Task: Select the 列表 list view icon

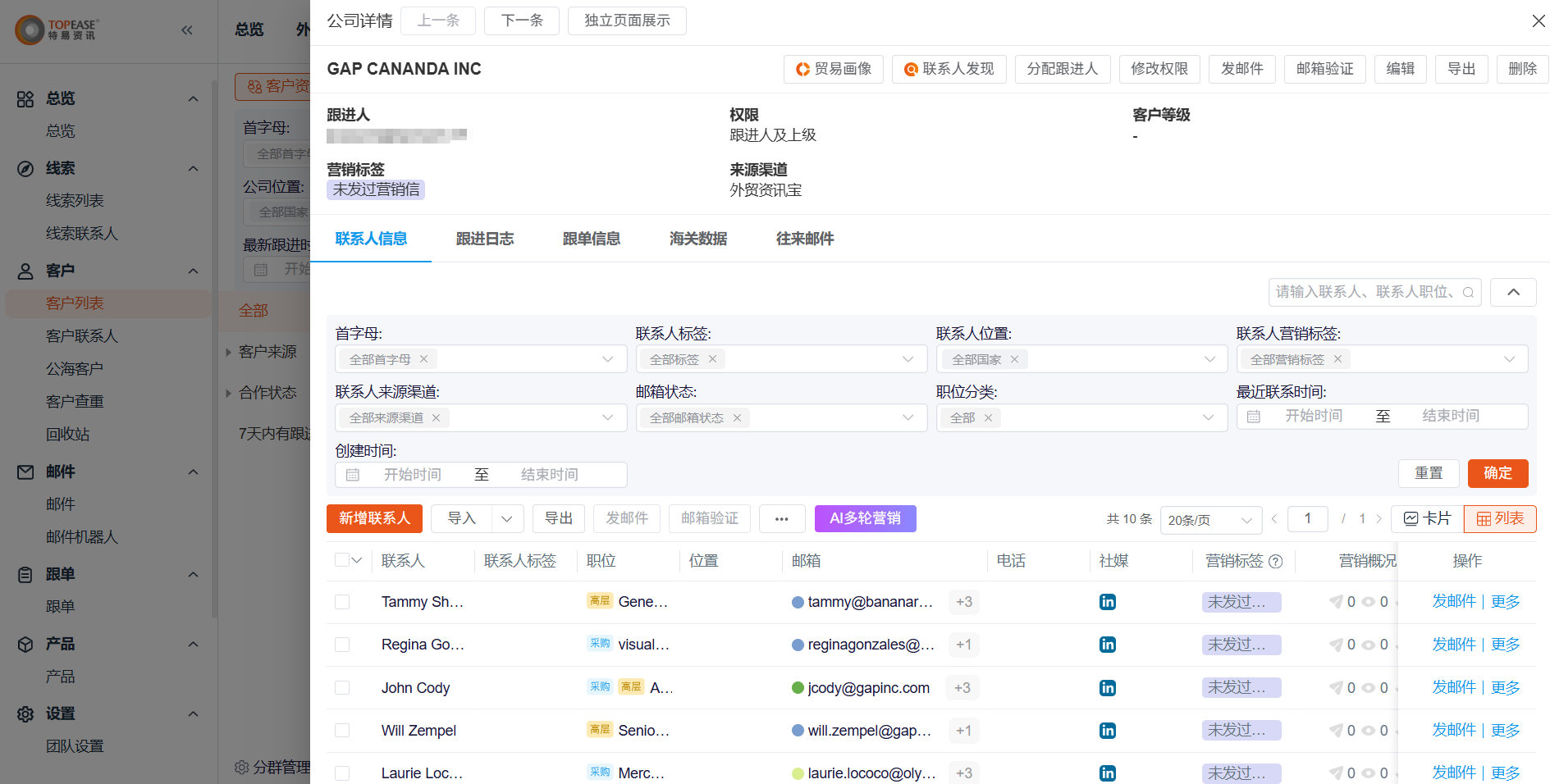Action: click(x=1499, y=518)
